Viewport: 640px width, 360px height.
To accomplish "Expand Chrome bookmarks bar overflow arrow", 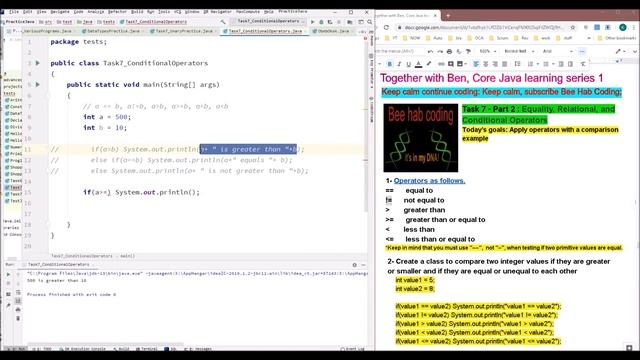I will point(589,38).
